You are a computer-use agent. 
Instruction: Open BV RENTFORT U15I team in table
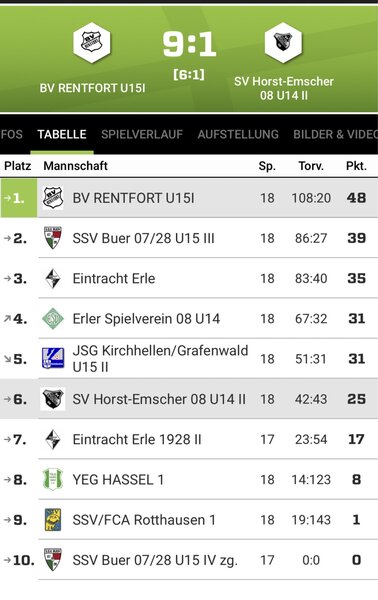click(x=134, y=198)
